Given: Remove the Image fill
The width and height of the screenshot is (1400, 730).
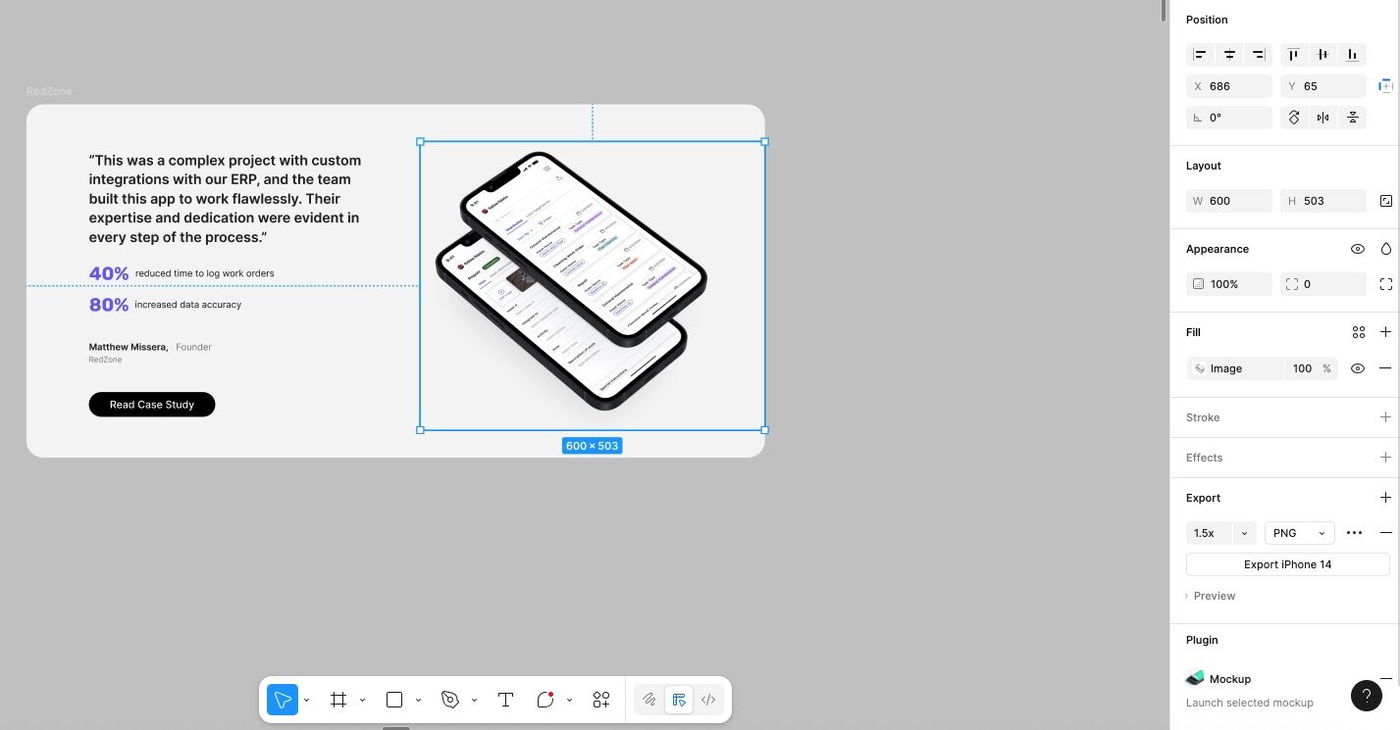Looking at the screenshot, I should pyautogui.click(x=1385, y=368).
